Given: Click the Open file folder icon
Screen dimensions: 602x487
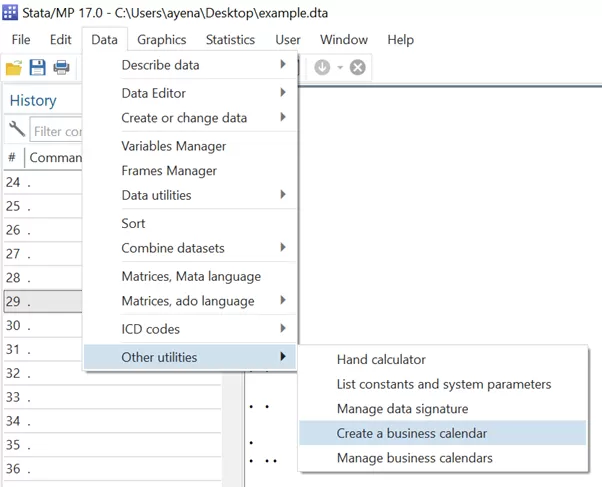Looking at the screenshot, I should pyautogui.click(x=14, y=68).
